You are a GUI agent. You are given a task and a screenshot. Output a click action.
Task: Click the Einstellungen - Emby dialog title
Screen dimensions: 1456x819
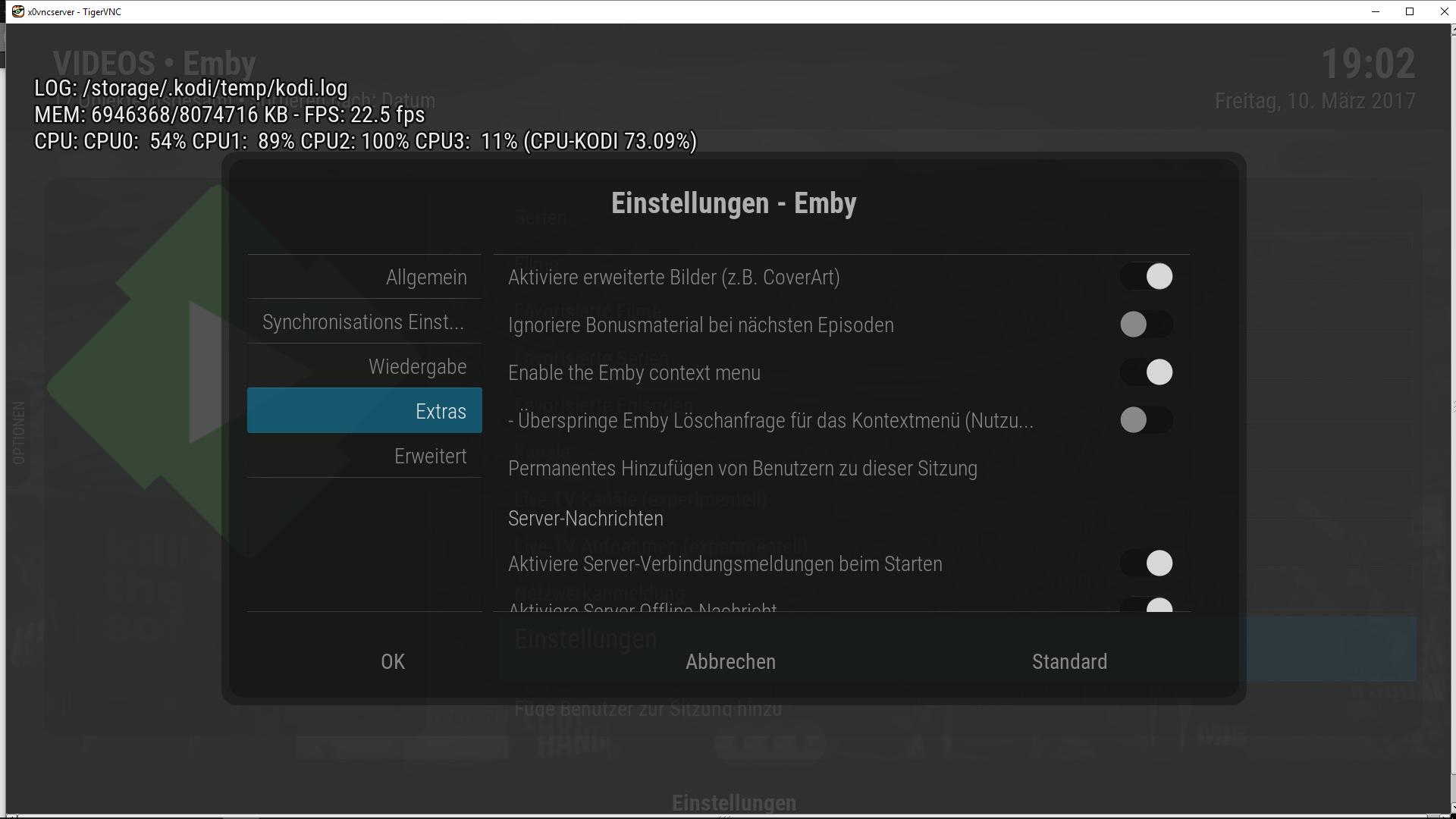[734, 203]
